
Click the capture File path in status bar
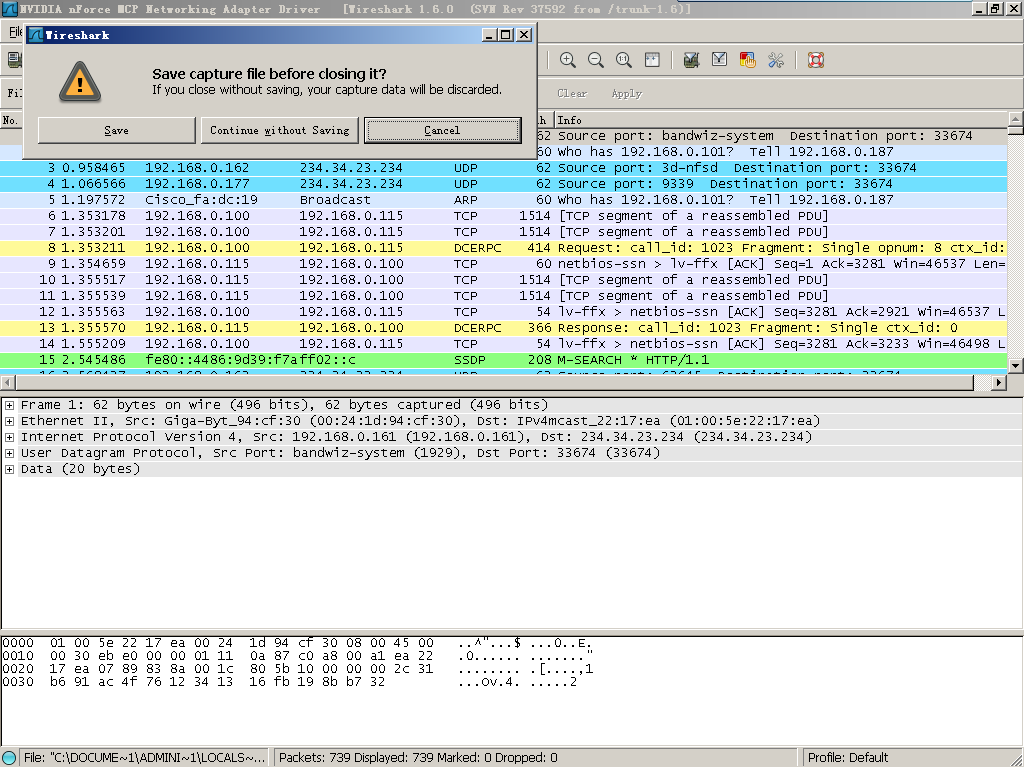click(145, 758)
